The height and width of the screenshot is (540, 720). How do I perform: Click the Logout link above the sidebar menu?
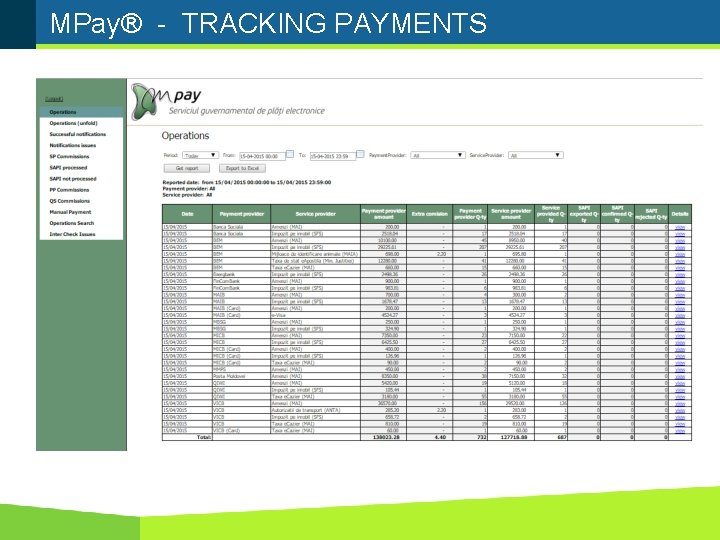(x=54, y=99)
